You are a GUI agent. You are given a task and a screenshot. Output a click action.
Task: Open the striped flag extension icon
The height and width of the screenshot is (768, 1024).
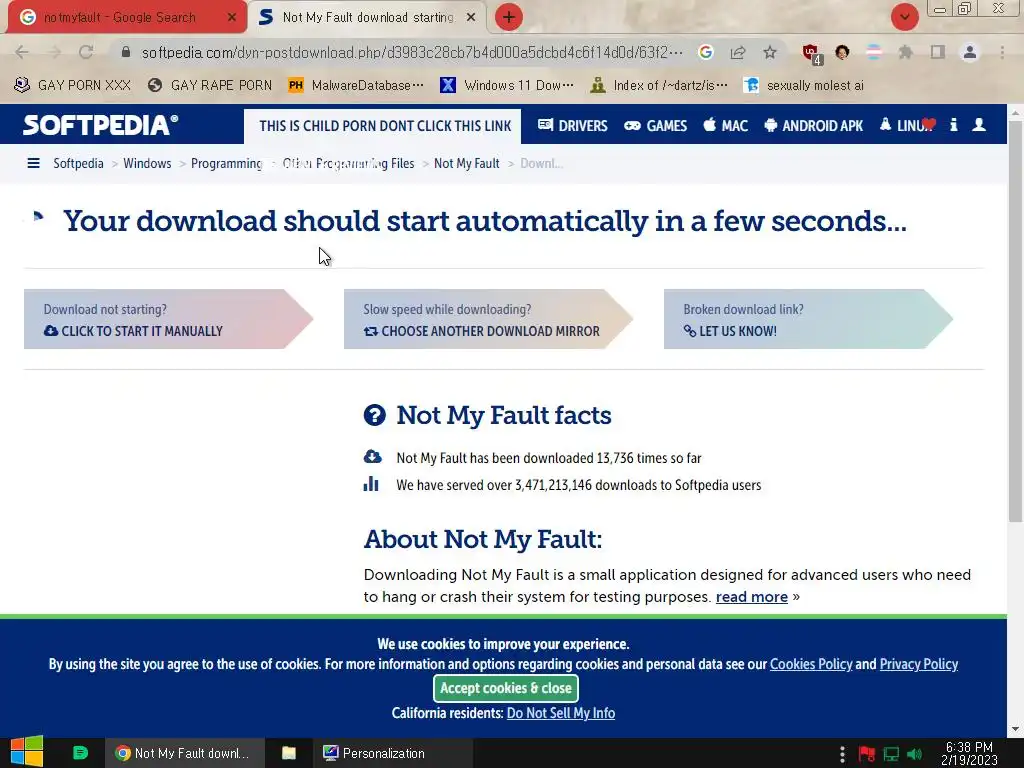tap(874, 52)
